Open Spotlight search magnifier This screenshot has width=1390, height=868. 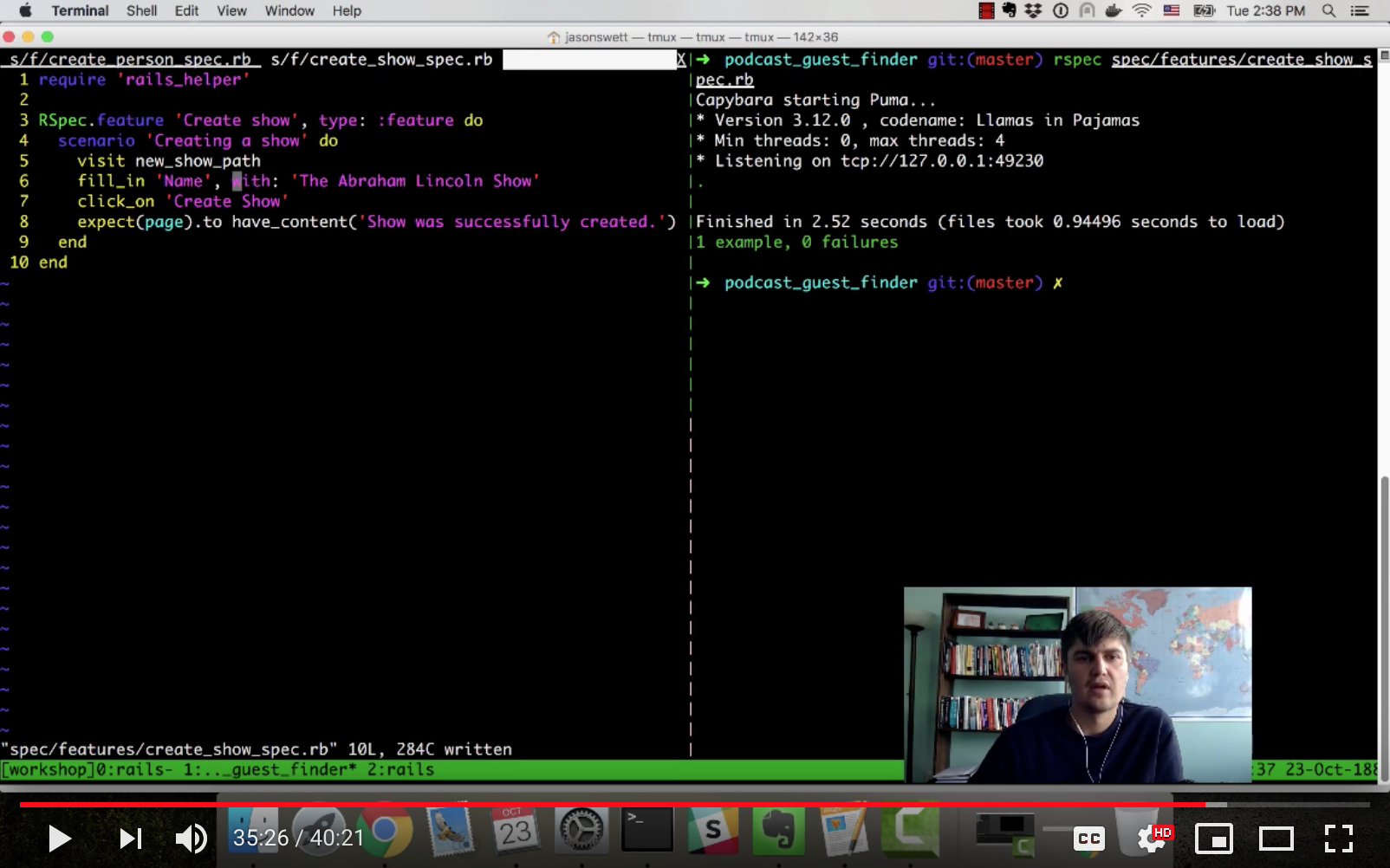click(1328, 10)
